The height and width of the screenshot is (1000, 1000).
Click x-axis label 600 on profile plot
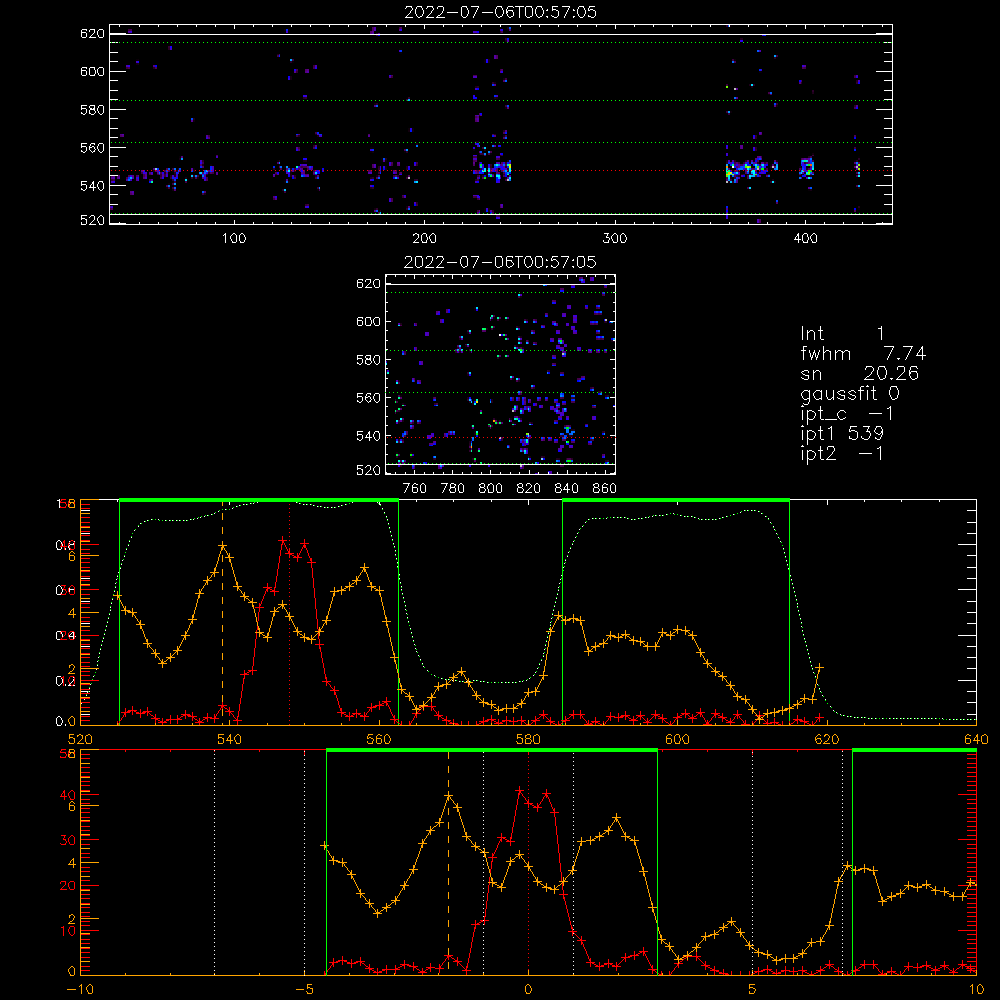point(677,739)
